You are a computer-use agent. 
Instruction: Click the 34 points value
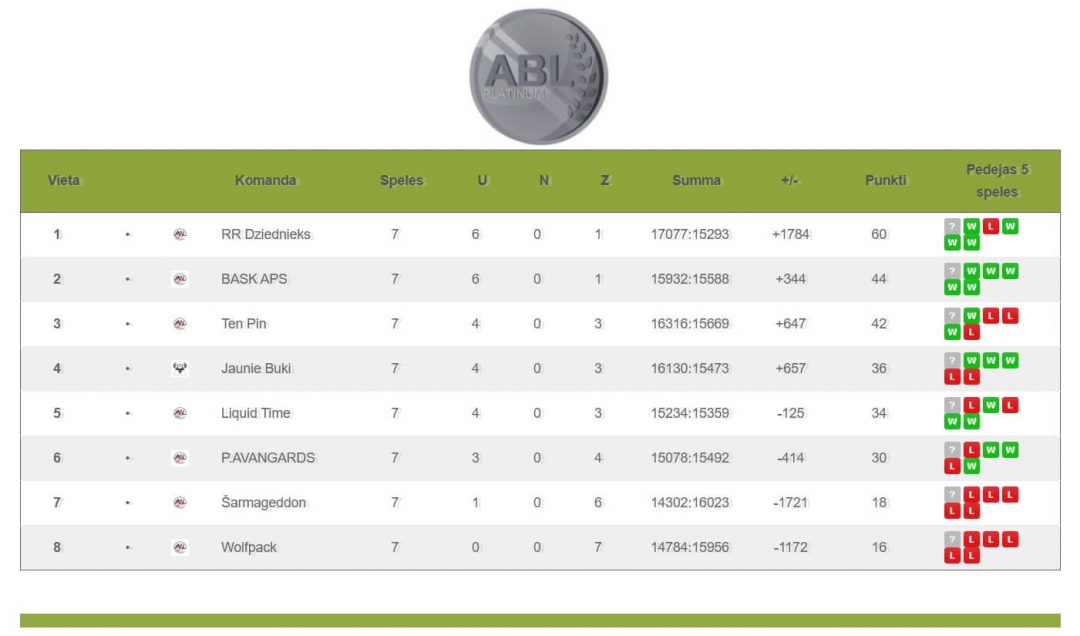[x=879, y=413]
